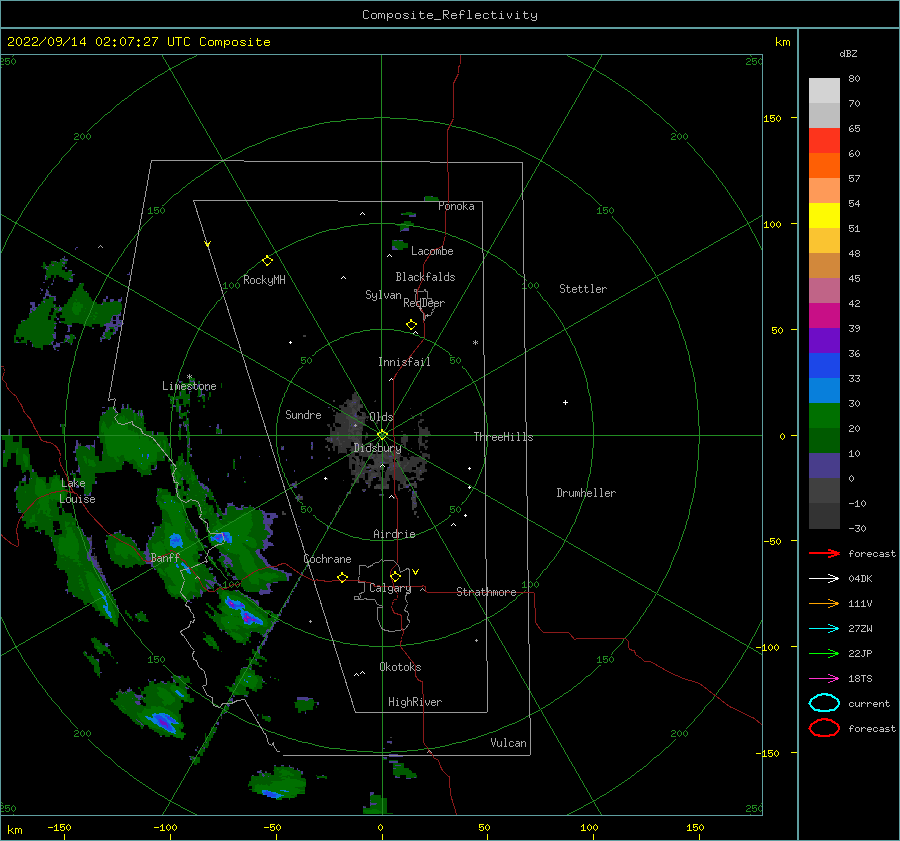This screenshot has width=900, height=841.
Task: Click the cyan 27ZW arrow in legend
Action: click(x=824, y=629)
